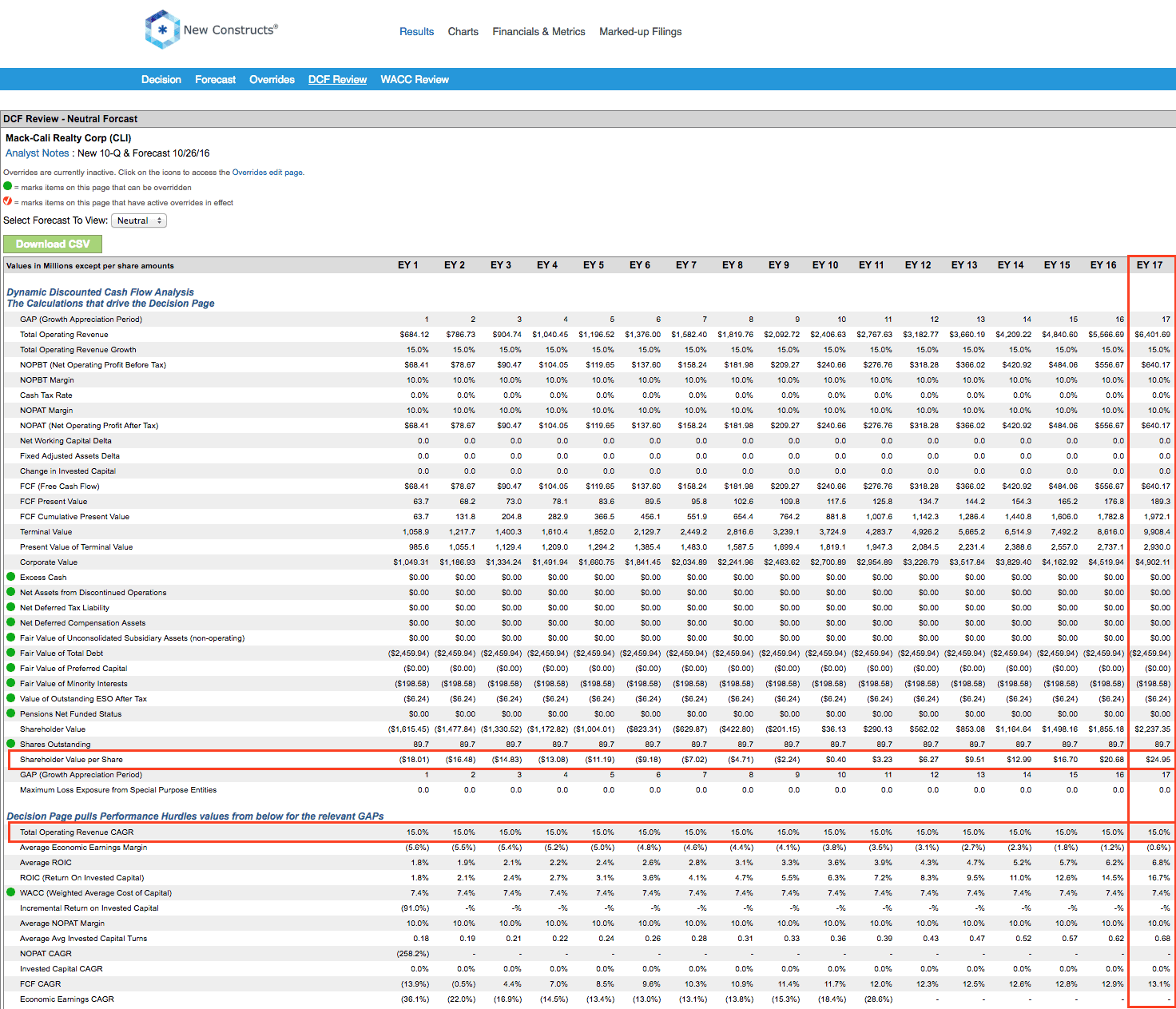Screen dimensions: 1176x1009
Task: Click the Total Operating Revenue CAGR row label
Action: coord(77,832)
